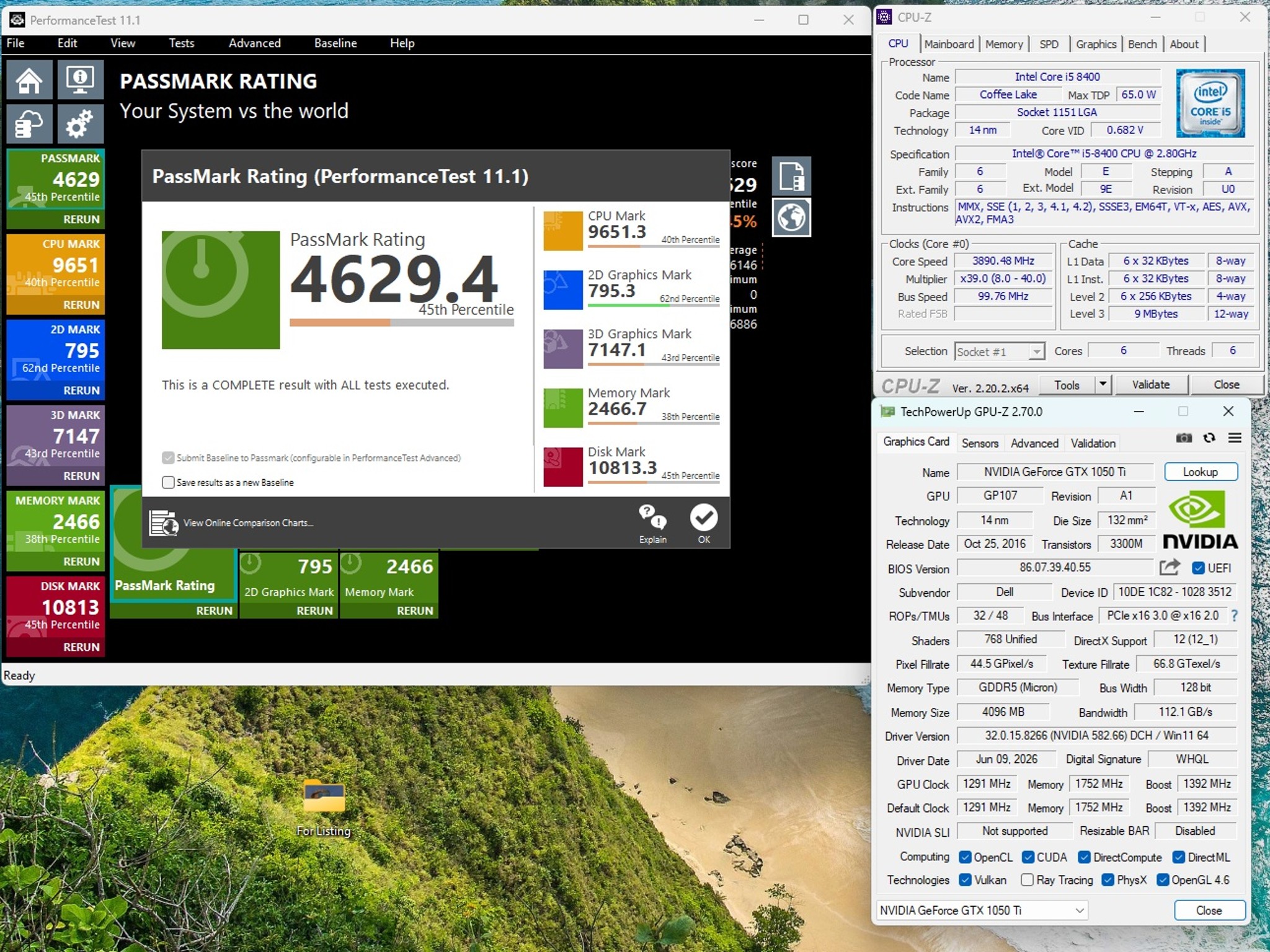Viewport: 1270px width, 952px height.
Task: Toggle the Vulkan checkbox
Action: click(965, 880)
